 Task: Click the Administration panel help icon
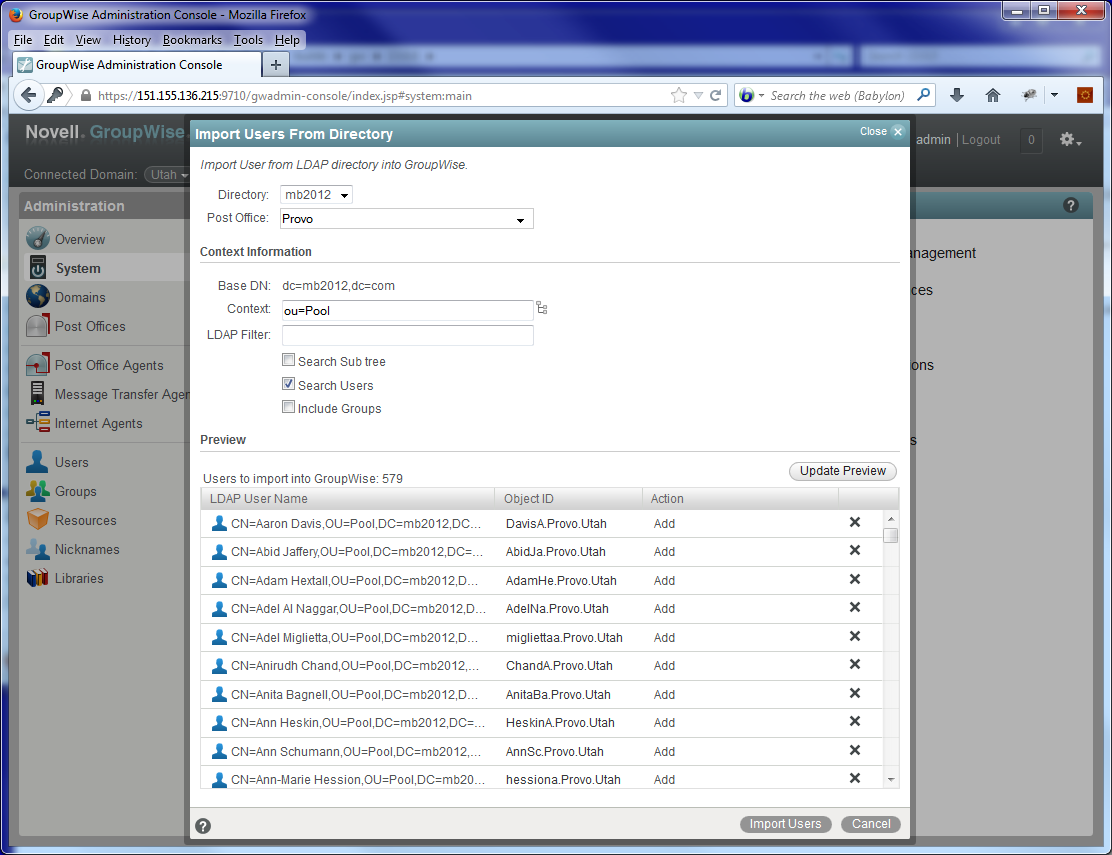click(1071, 206)
